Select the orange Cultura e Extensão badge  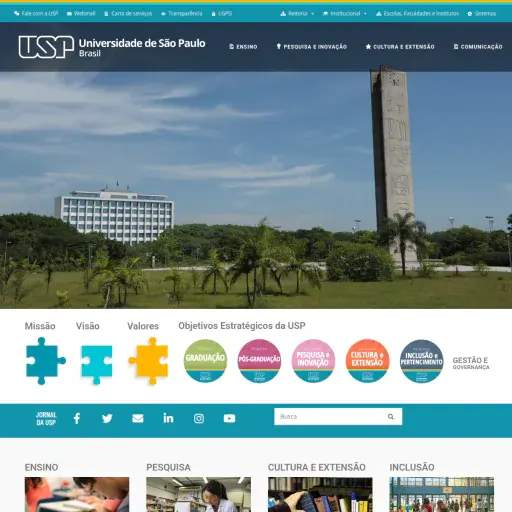tap(367, 361)
